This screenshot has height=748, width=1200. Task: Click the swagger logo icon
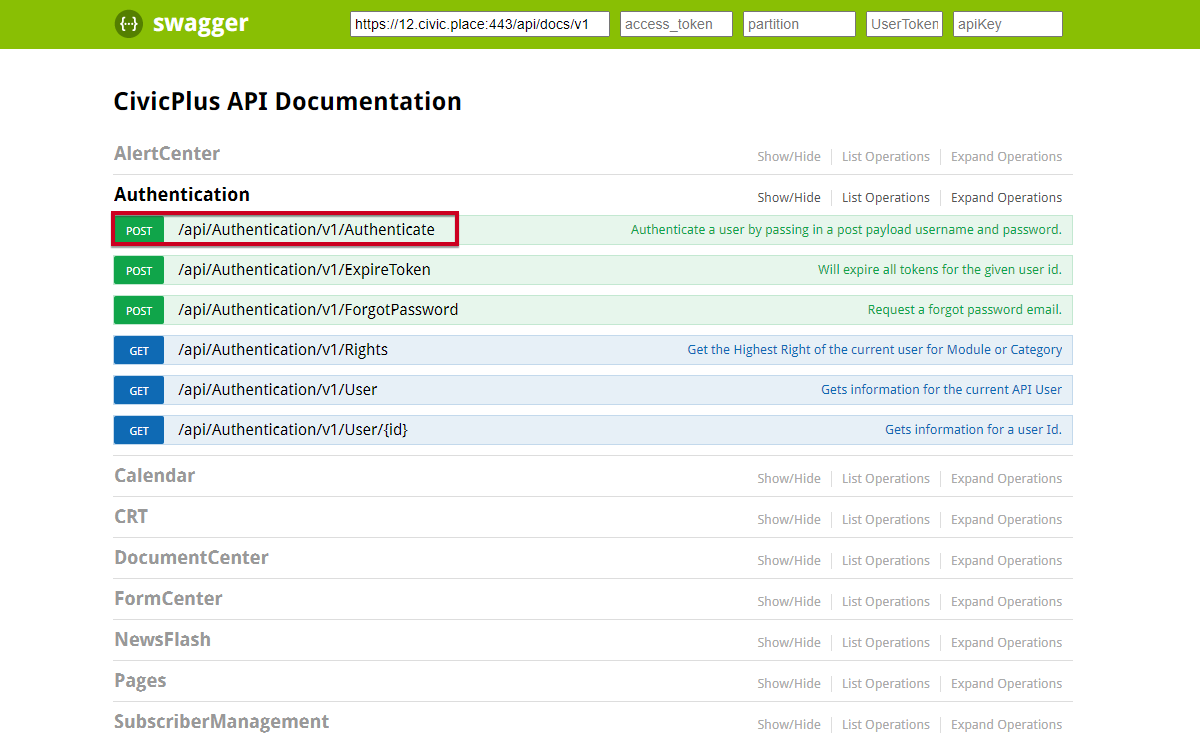pyautogui.click(x=129, y=24)
